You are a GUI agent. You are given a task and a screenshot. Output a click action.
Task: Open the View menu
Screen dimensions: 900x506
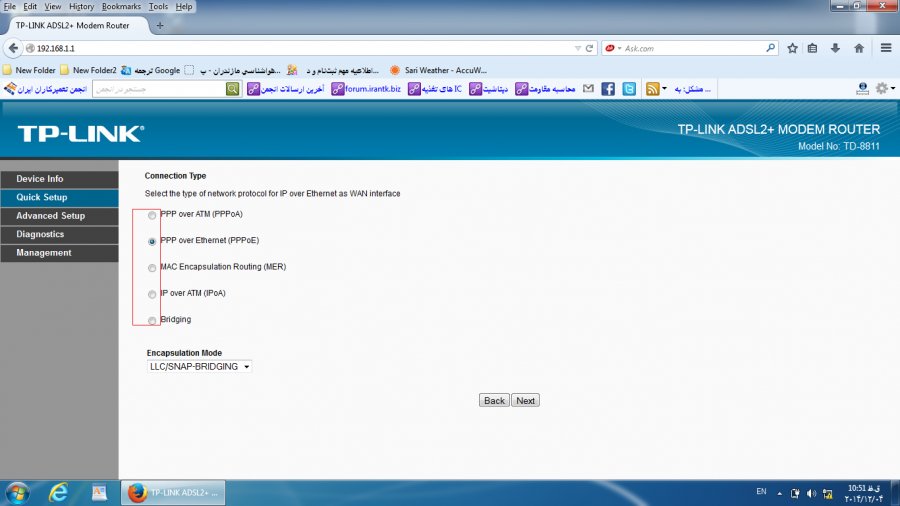point(52,6)
